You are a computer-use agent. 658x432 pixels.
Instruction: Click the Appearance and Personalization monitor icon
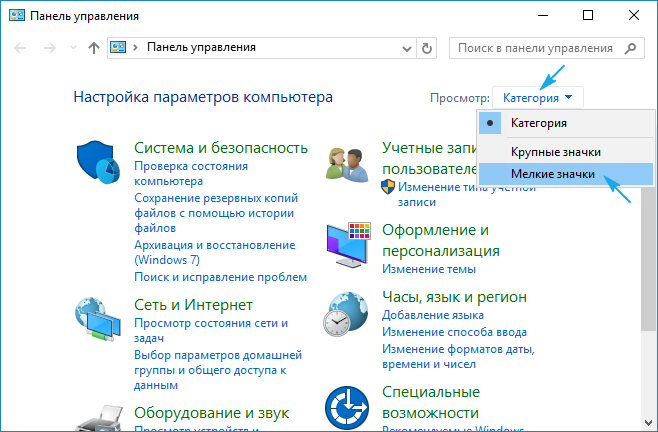(x=347, y=246)
